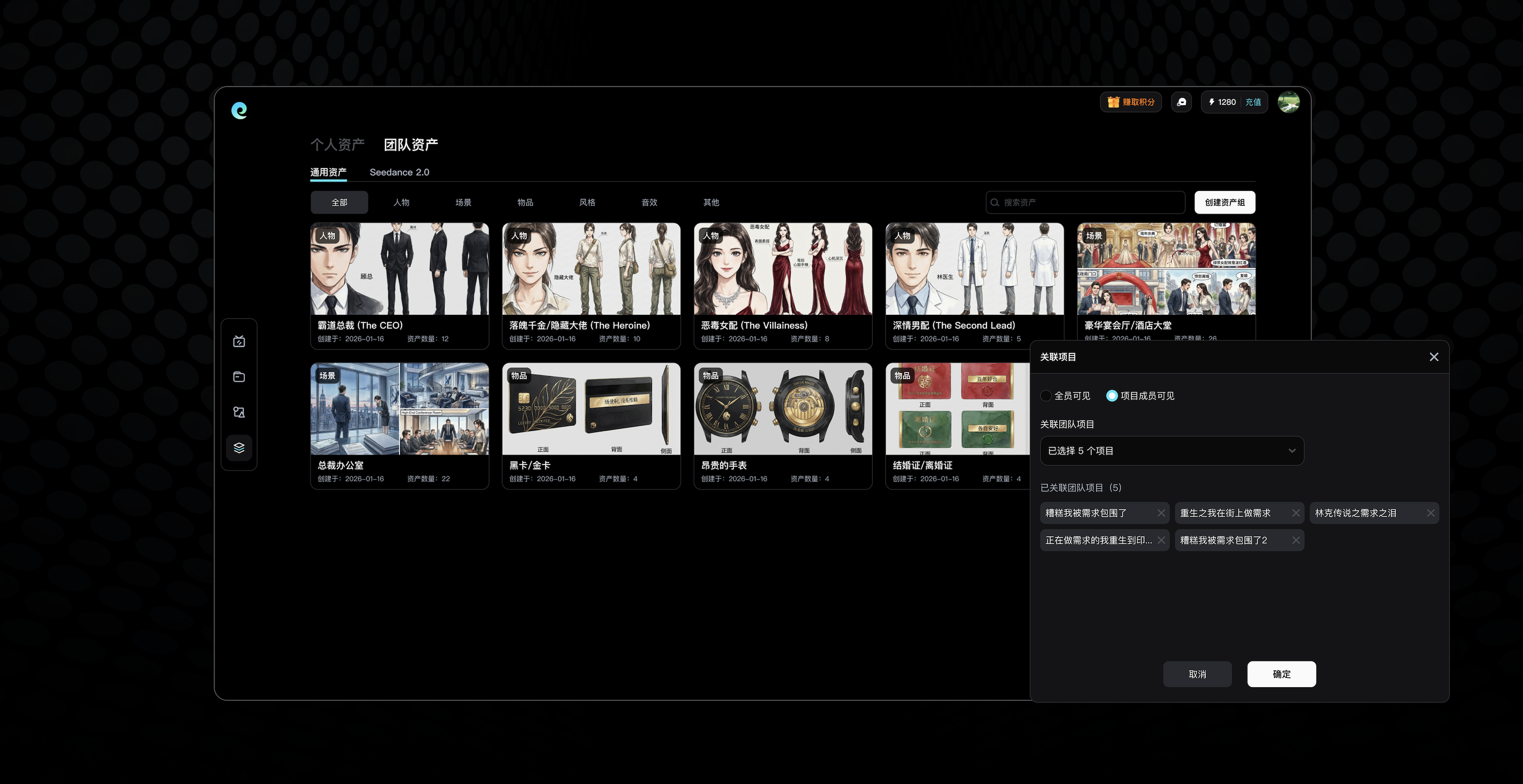The width and height of the screenshot is (1523, 784).
Task: Open the Seedance 2.0 tab
Action: (399, 173)
